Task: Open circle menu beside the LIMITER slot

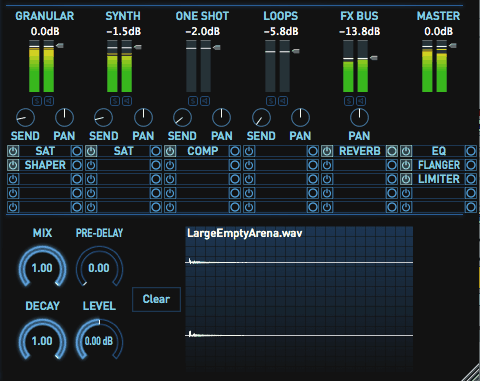Action: tap(471, 179)
